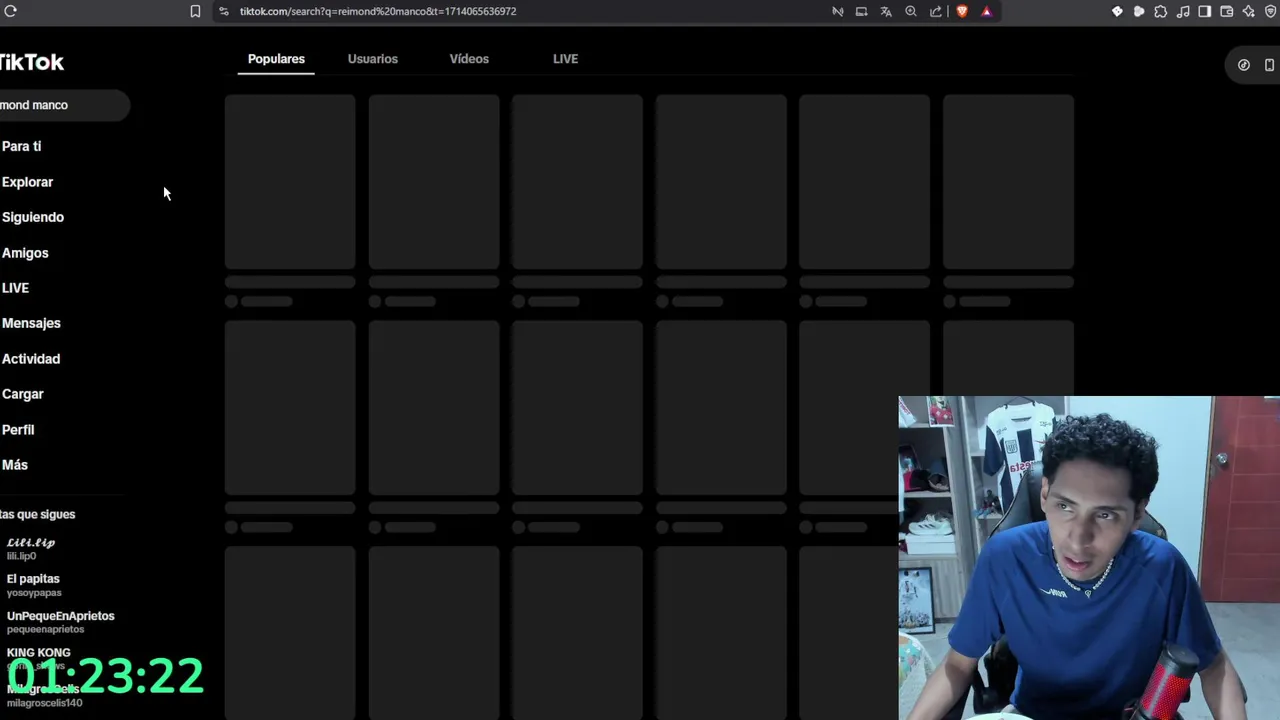Open Actividad in sidebar
Screen dimensions: 1280x720
(x=31, y=359)
